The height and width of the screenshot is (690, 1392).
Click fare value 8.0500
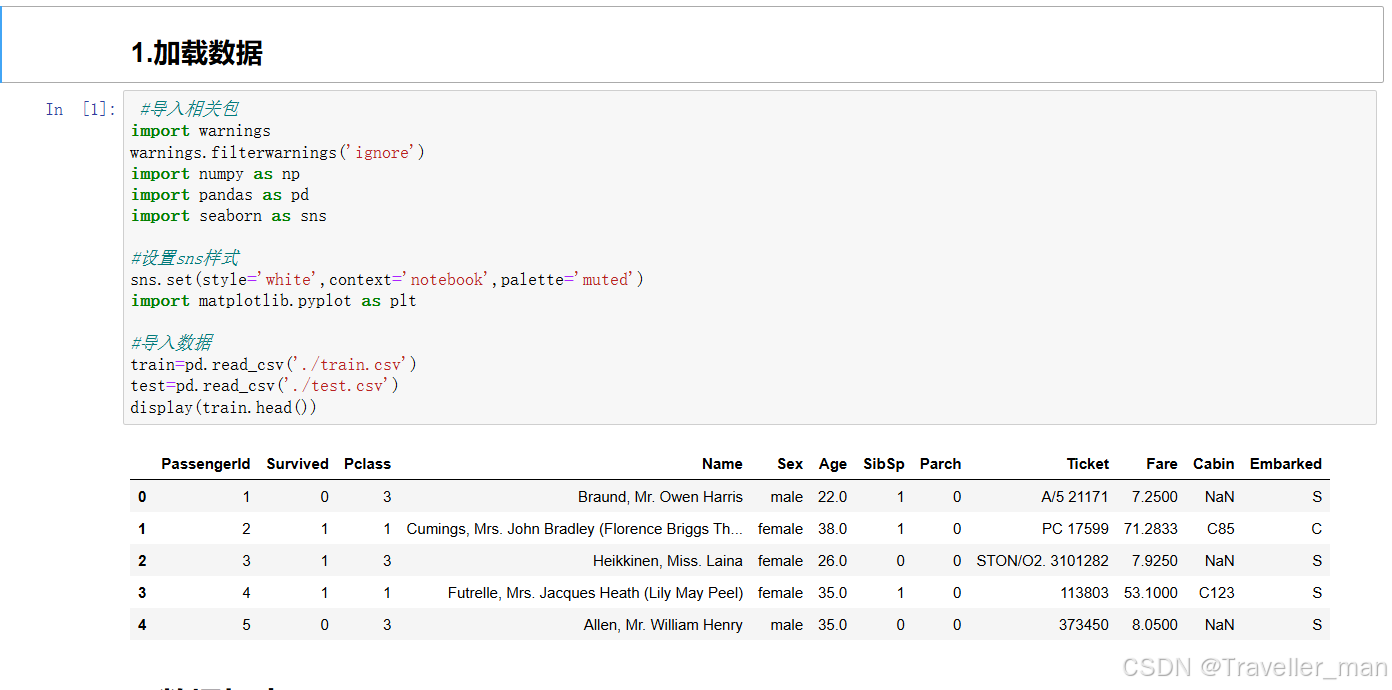click(x=1155, y=625)
